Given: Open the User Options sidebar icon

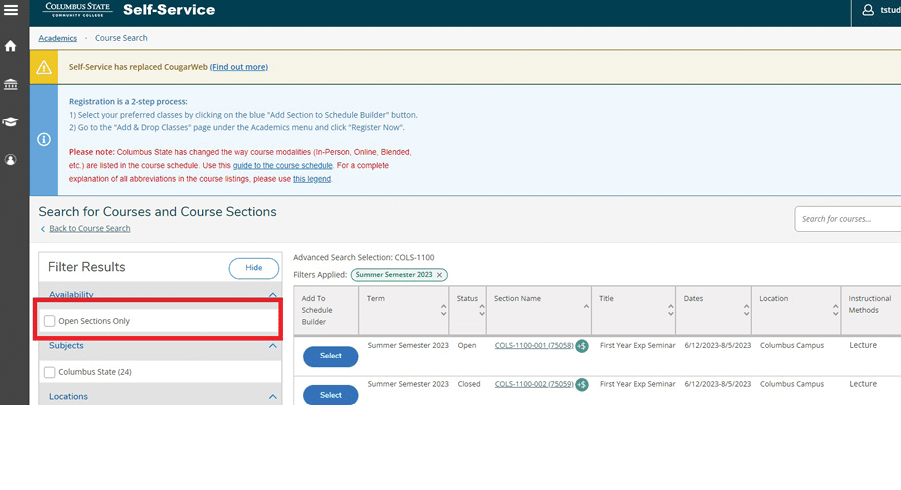Looking at the screenshot, I should coord(11,160).
